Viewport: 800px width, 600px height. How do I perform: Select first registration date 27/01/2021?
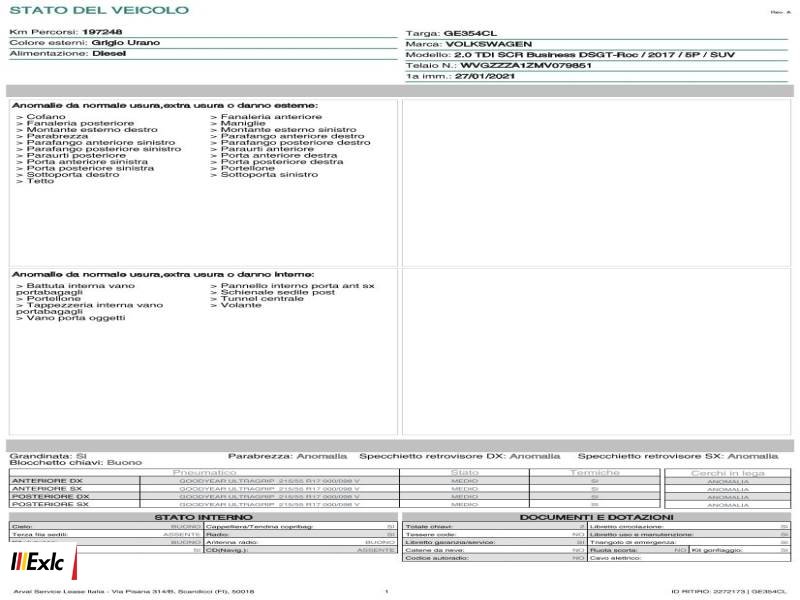point(485,77)
